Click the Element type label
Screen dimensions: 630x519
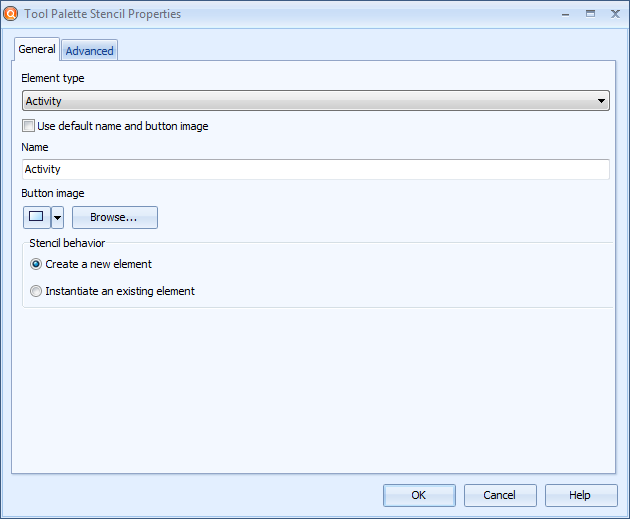(x=53, y=78)
